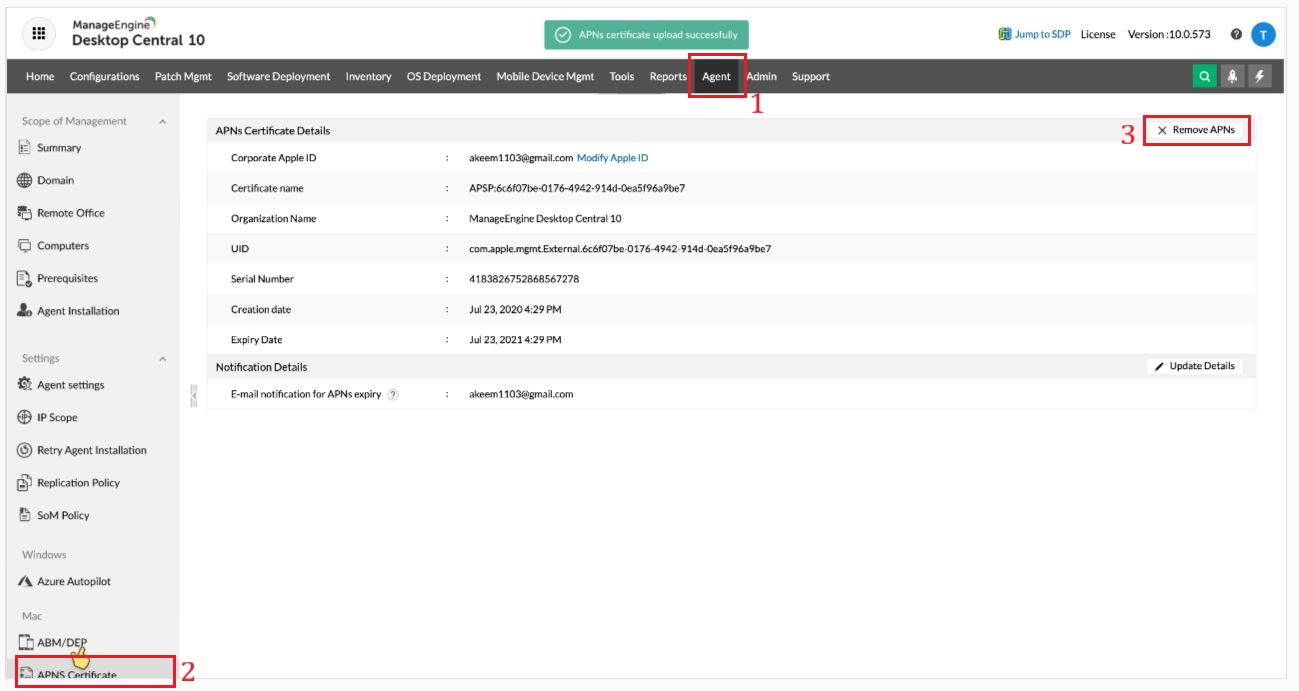The image size is (1299, 691).
Task: Click the Modify Apple ID link
Action: click(x=612, y=158)
